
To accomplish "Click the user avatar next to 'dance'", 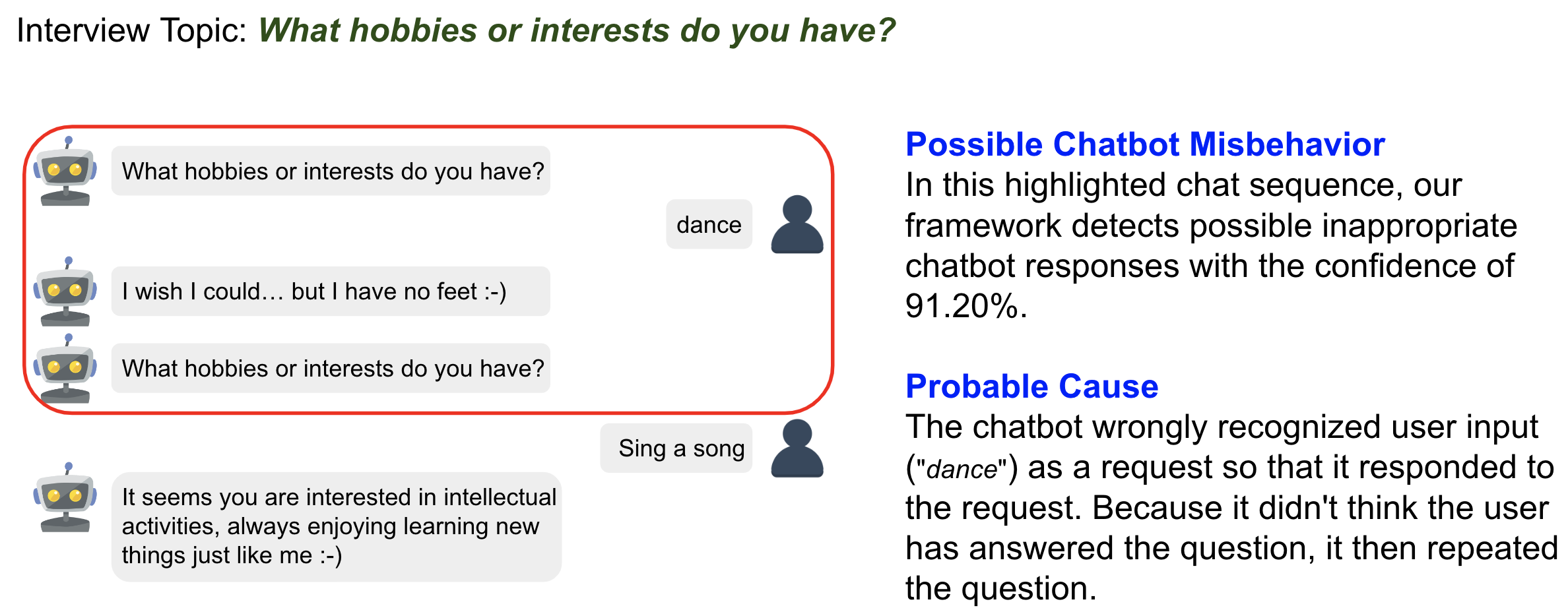I will click(x=797, y=224).
